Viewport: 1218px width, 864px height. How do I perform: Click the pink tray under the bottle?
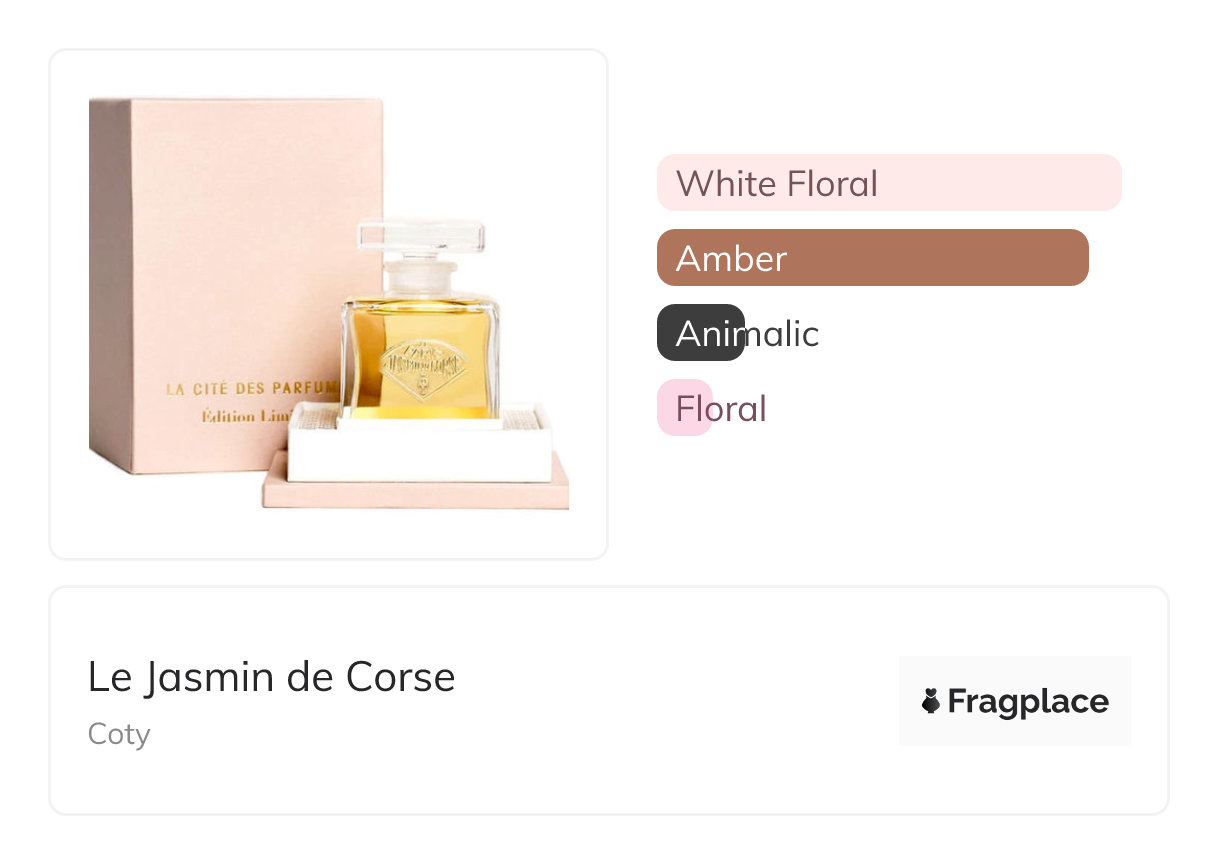(x=415, y=494)
